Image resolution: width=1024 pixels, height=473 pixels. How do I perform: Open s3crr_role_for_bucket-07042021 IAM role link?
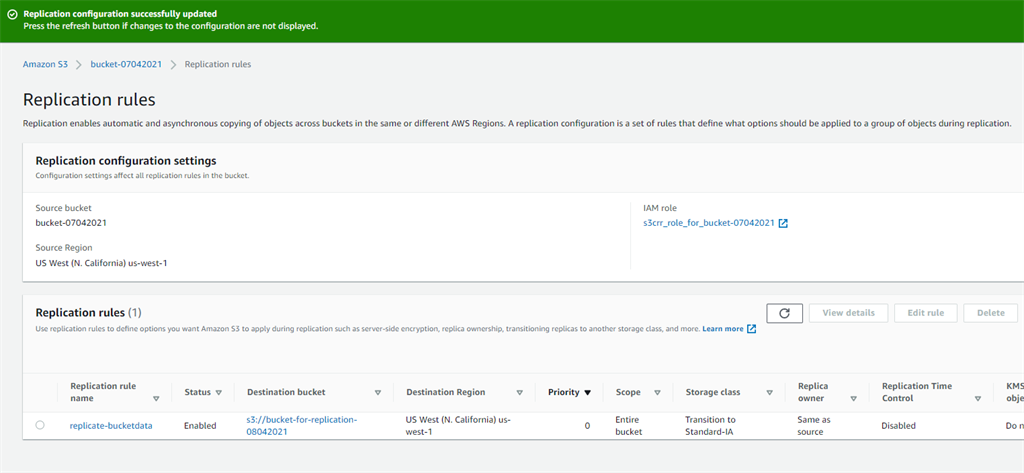coord(708,223)
